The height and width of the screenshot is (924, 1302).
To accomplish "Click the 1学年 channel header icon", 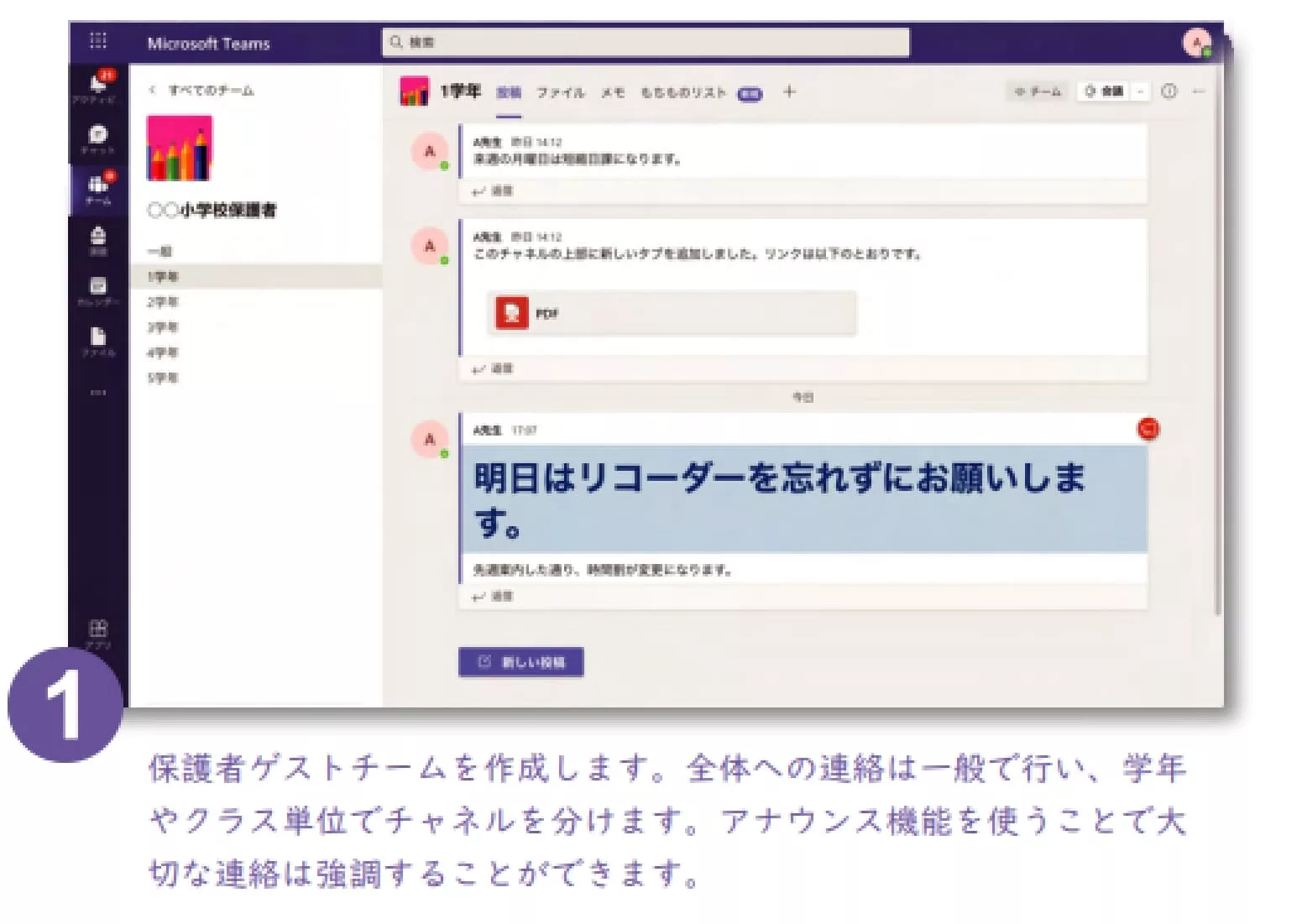I will pos(414,91).
